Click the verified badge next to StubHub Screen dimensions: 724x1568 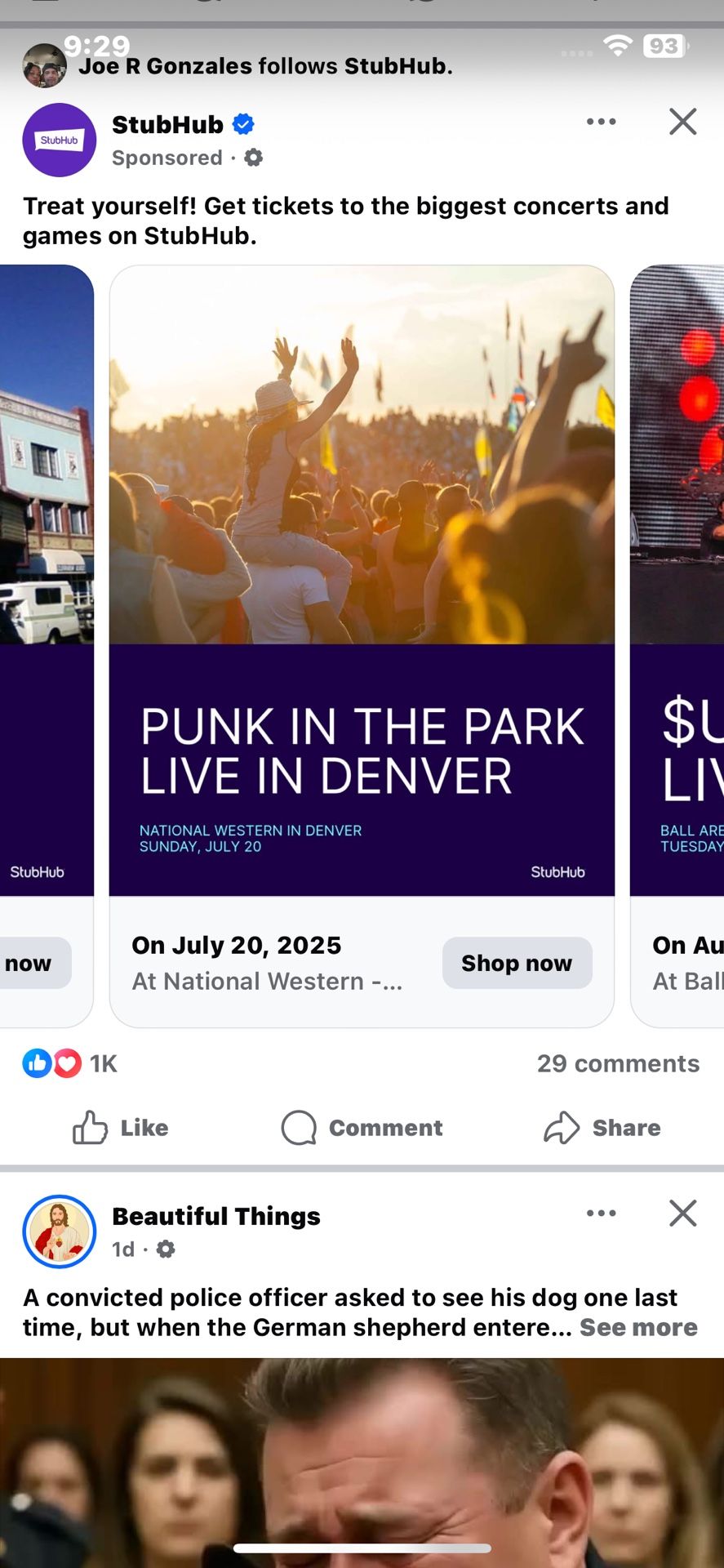point(242,123)
